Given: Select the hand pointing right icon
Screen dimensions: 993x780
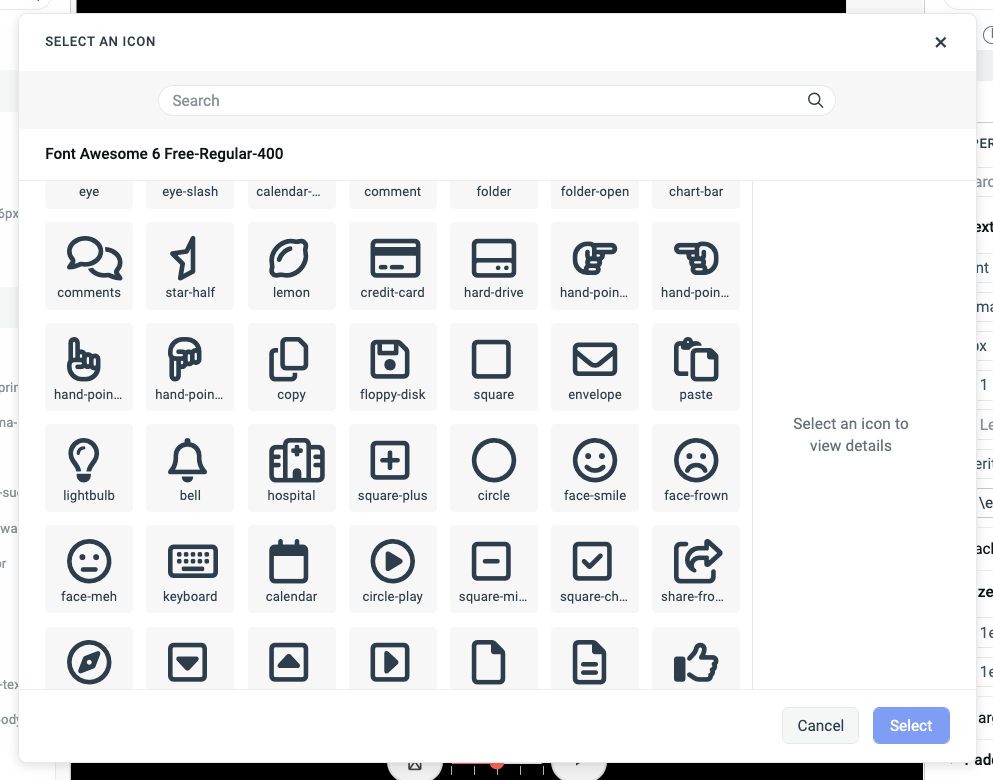Looking at the screenshot, I should pos(595,266).
